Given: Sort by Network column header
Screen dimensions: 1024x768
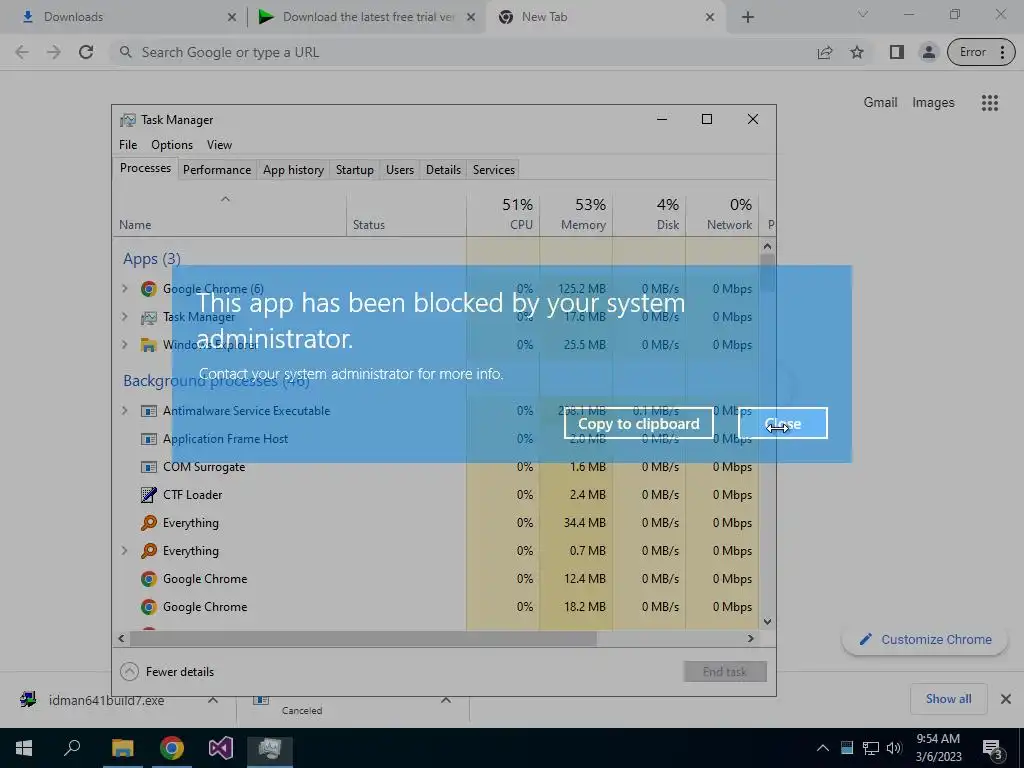Looking at the screenshot, I should 723,214.
